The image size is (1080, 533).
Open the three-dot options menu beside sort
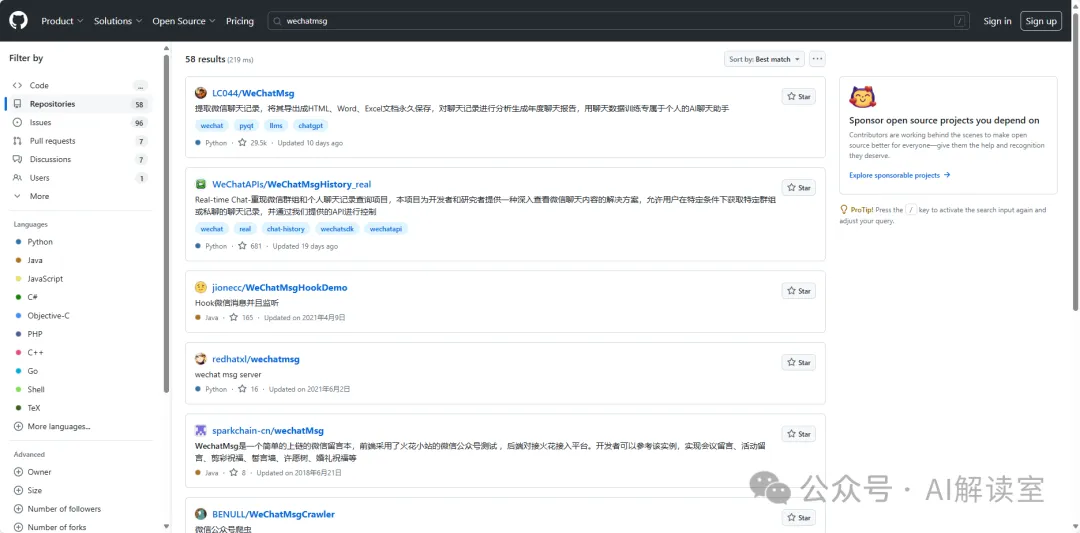817,59
